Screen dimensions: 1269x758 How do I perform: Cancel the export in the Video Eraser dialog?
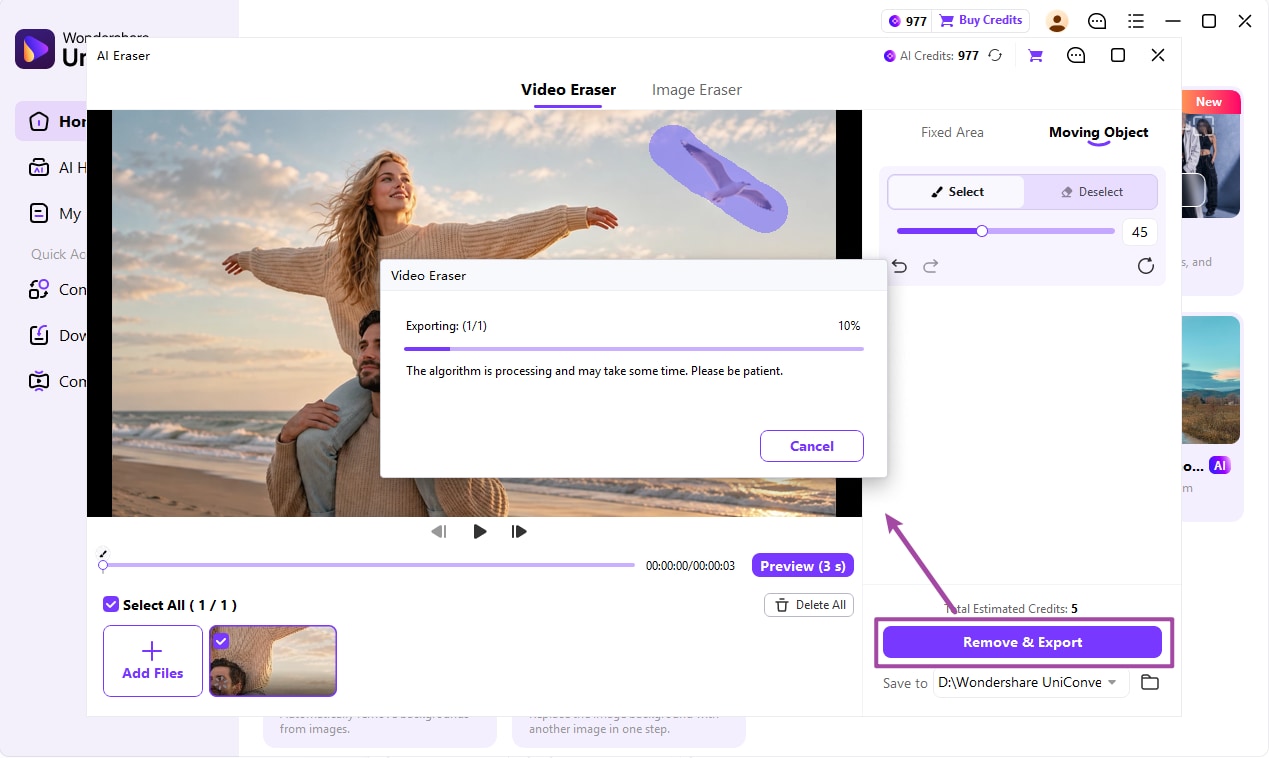[x=812, y=446]
